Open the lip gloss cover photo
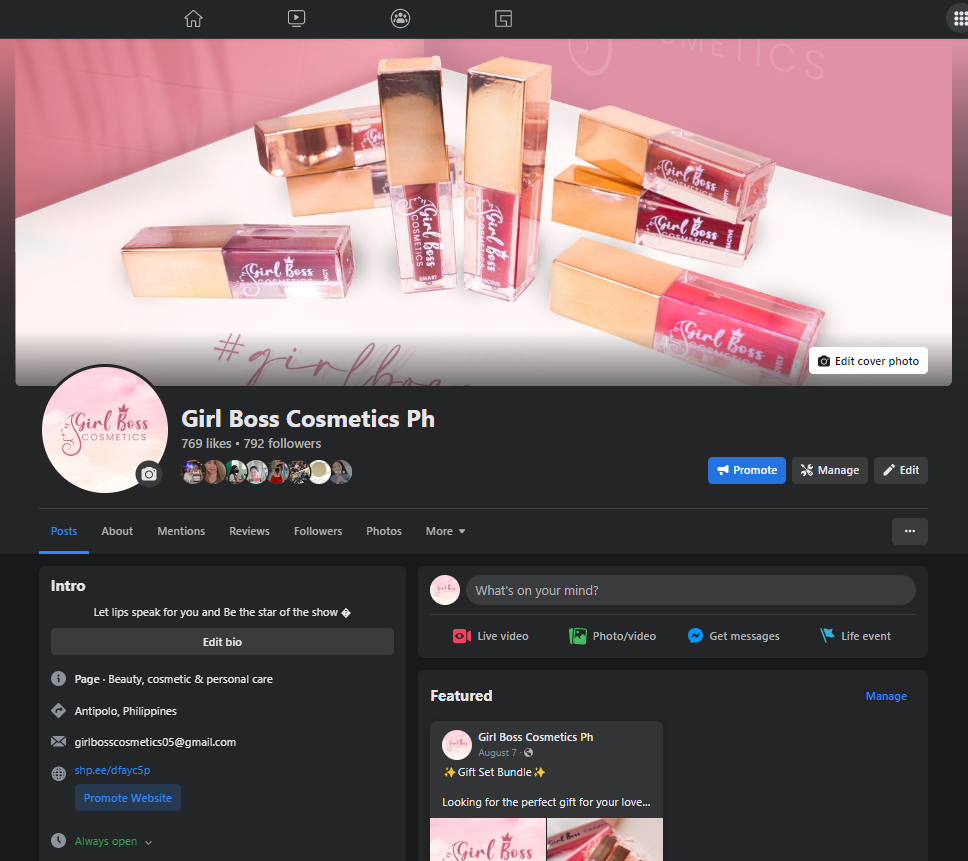 point(483,212)
